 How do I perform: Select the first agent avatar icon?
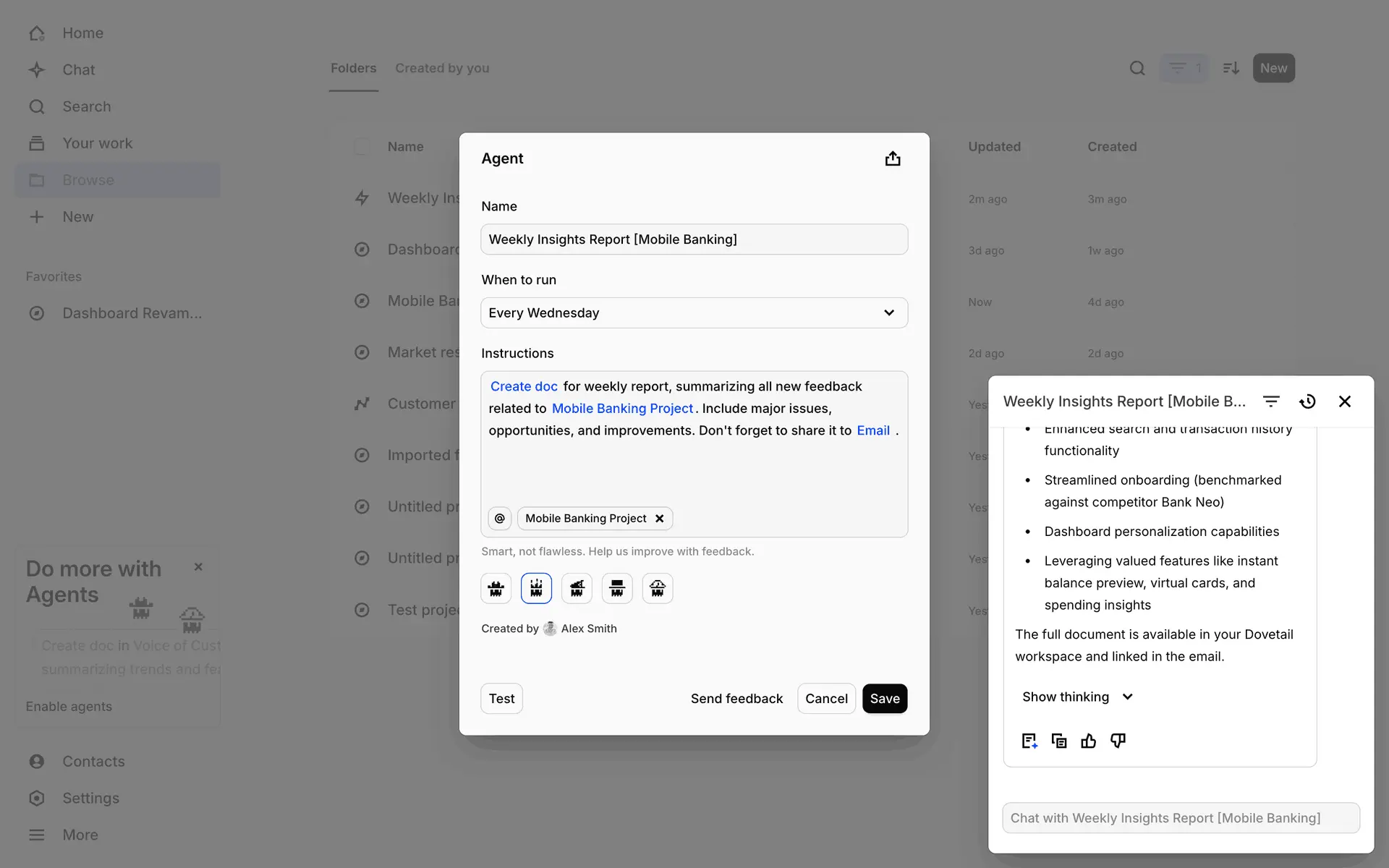coord(496,588)
